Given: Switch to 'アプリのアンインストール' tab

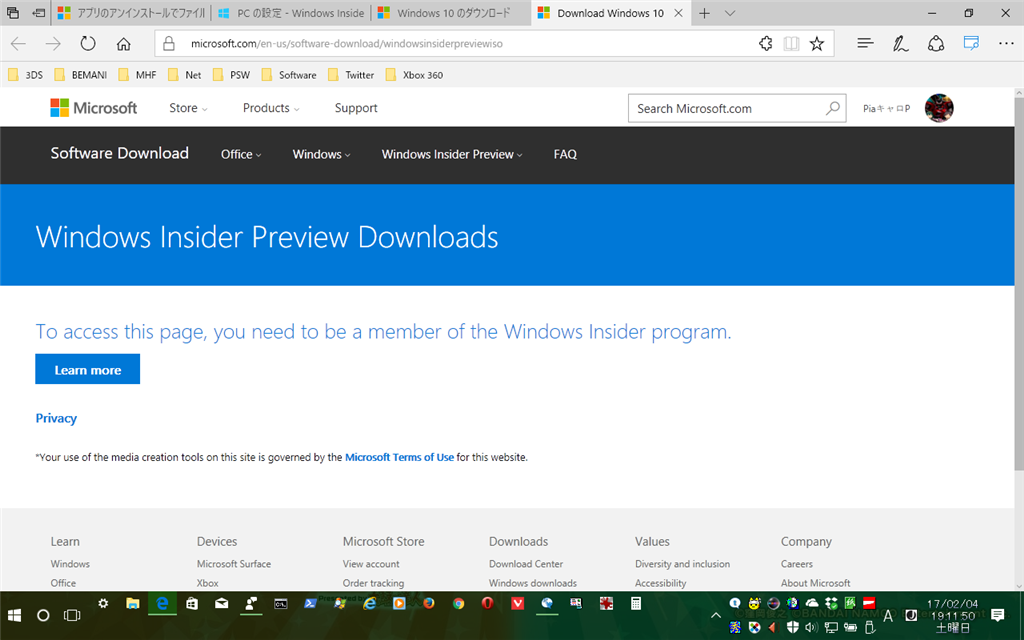Looking at the screenshot, I should [131, 13].
